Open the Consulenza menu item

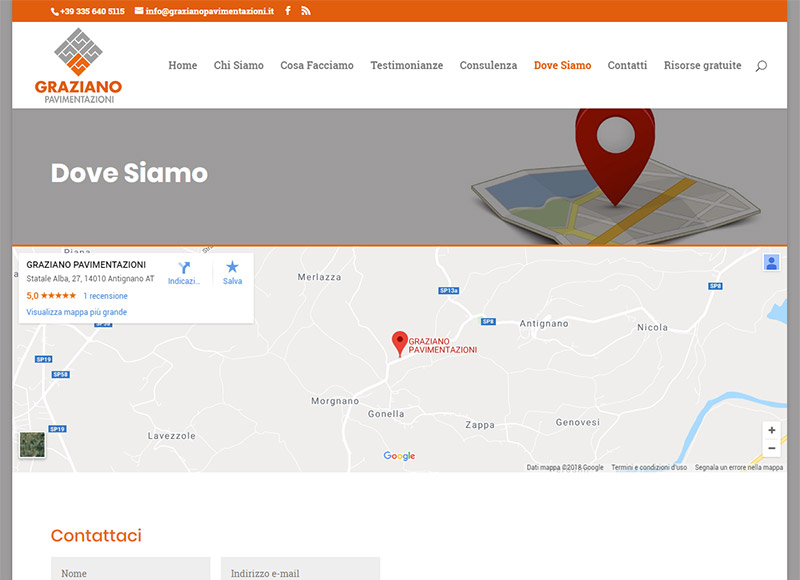pos(488,65)
